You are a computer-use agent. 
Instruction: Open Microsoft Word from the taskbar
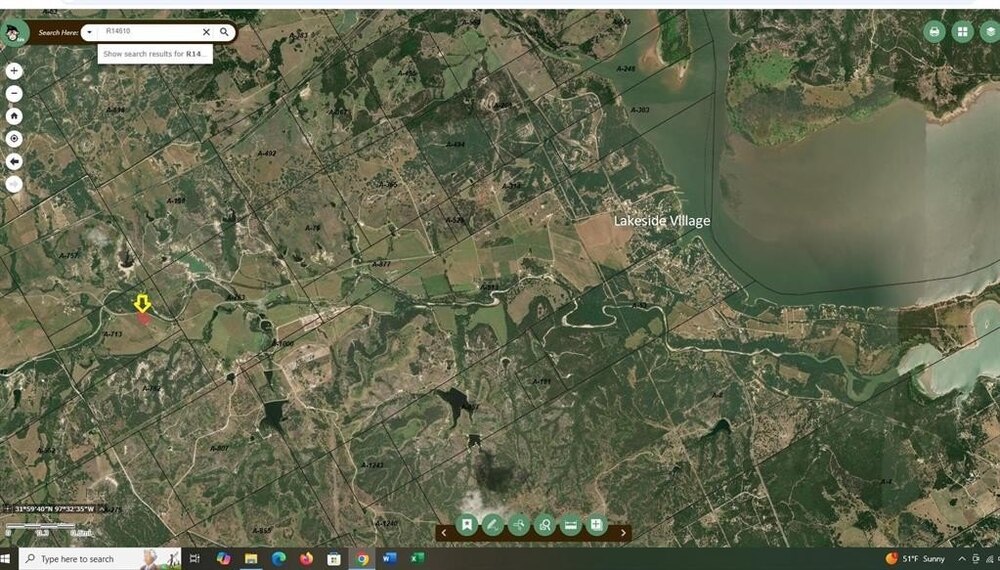point(390,559)
